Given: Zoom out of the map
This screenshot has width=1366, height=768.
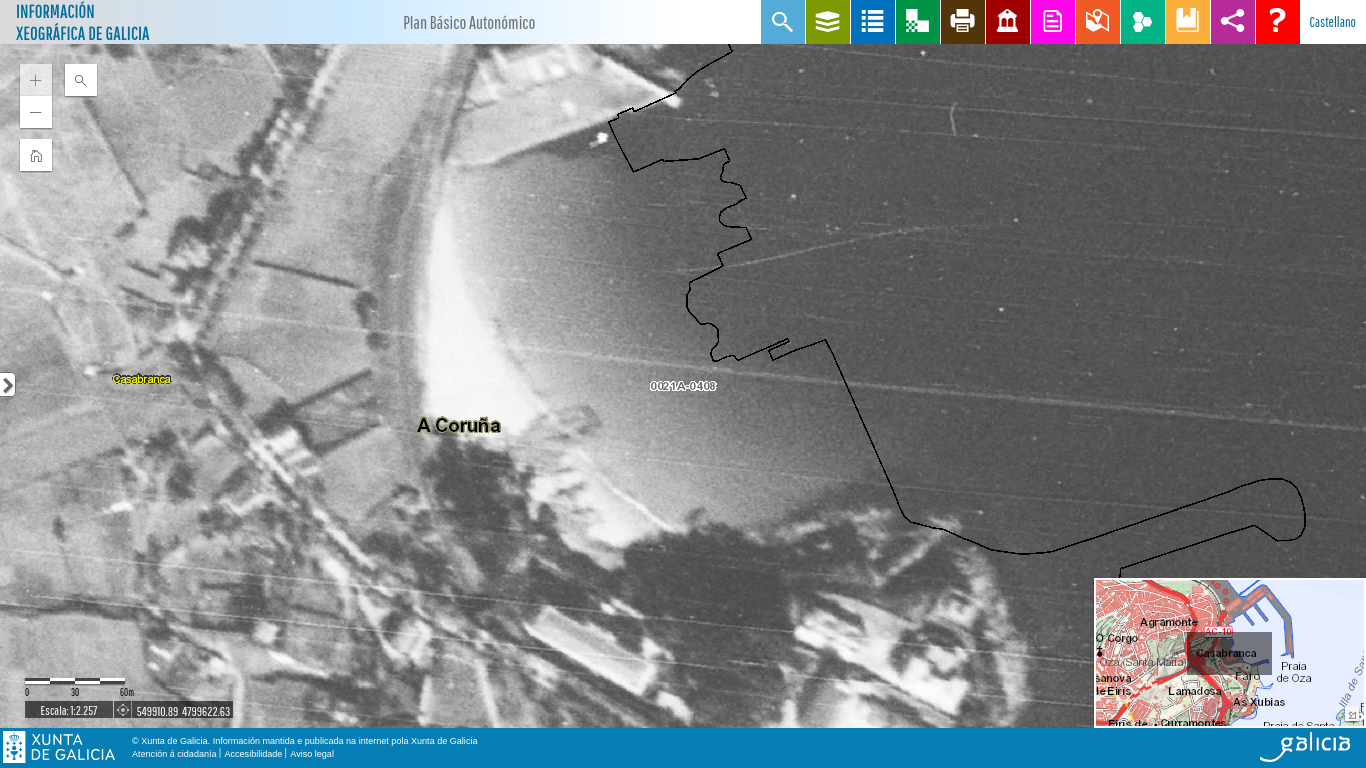Looking at the screenshot, I should (x=36, y=112).
